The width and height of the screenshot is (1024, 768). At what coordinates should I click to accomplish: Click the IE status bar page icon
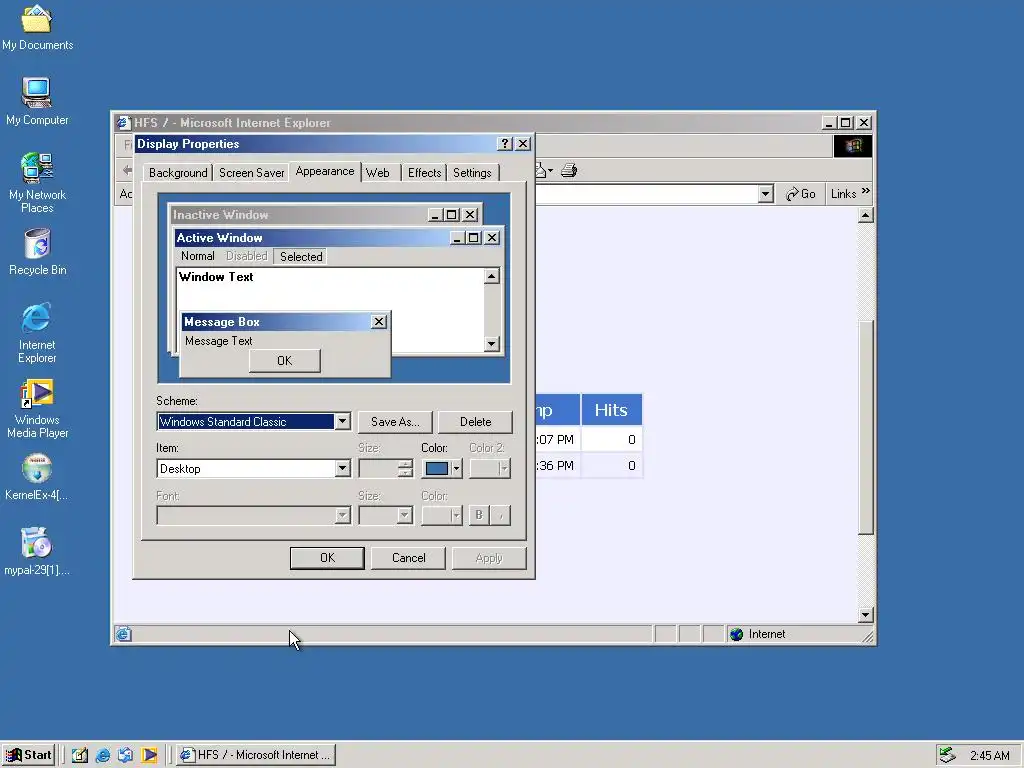(x=123, y=634)
